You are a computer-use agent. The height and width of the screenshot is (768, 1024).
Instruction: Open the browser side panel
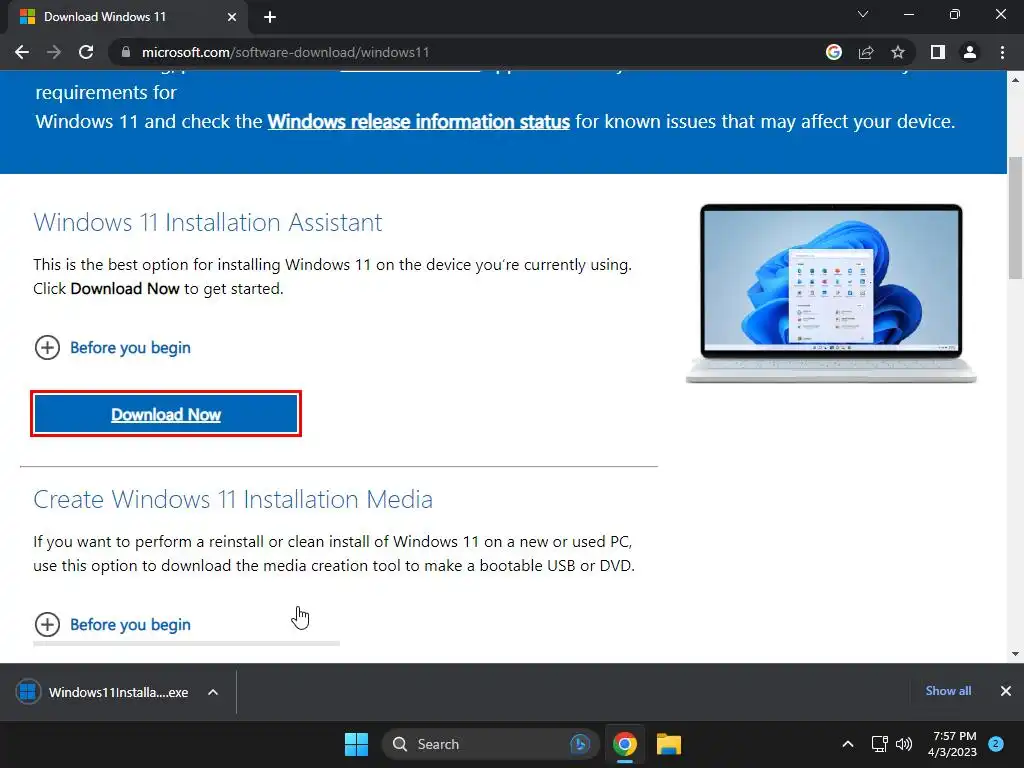click(938, 52)
